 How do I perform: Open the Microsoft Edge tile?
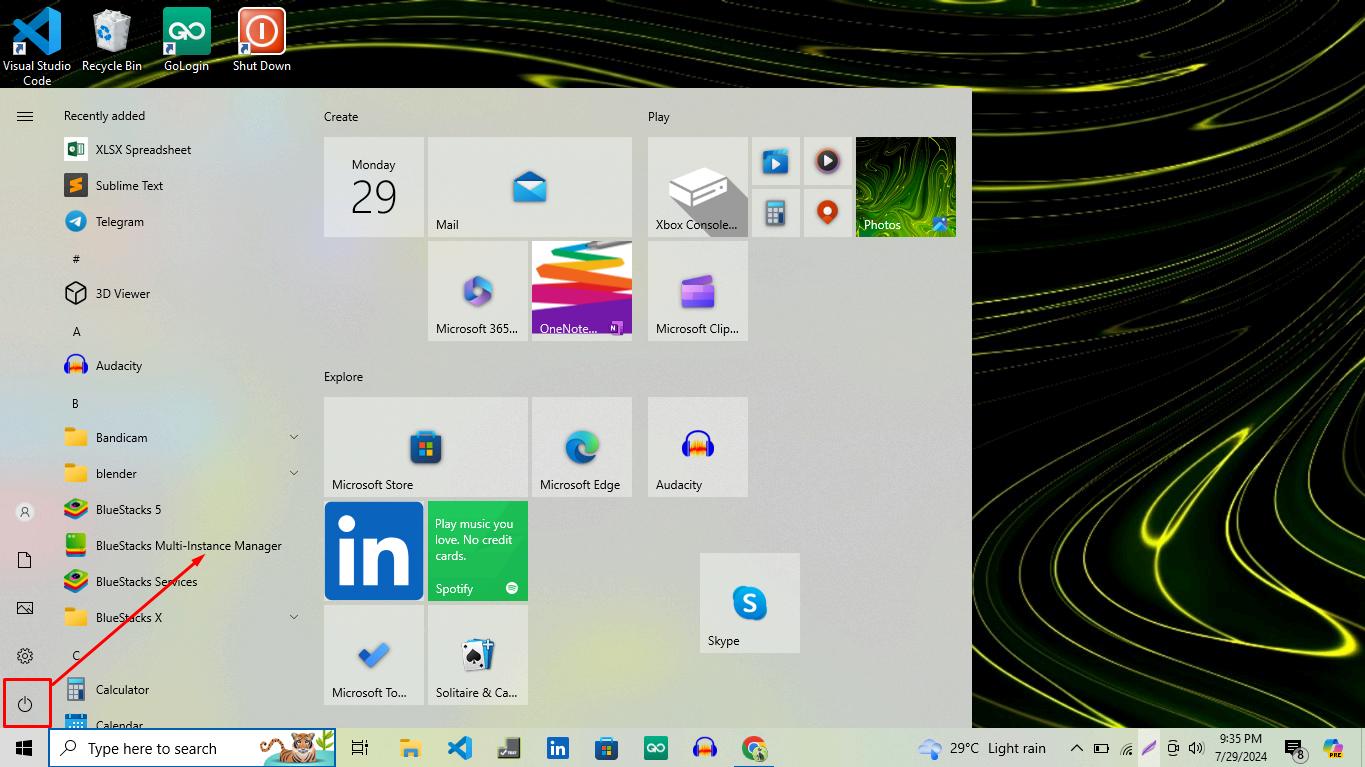[582, 447]
